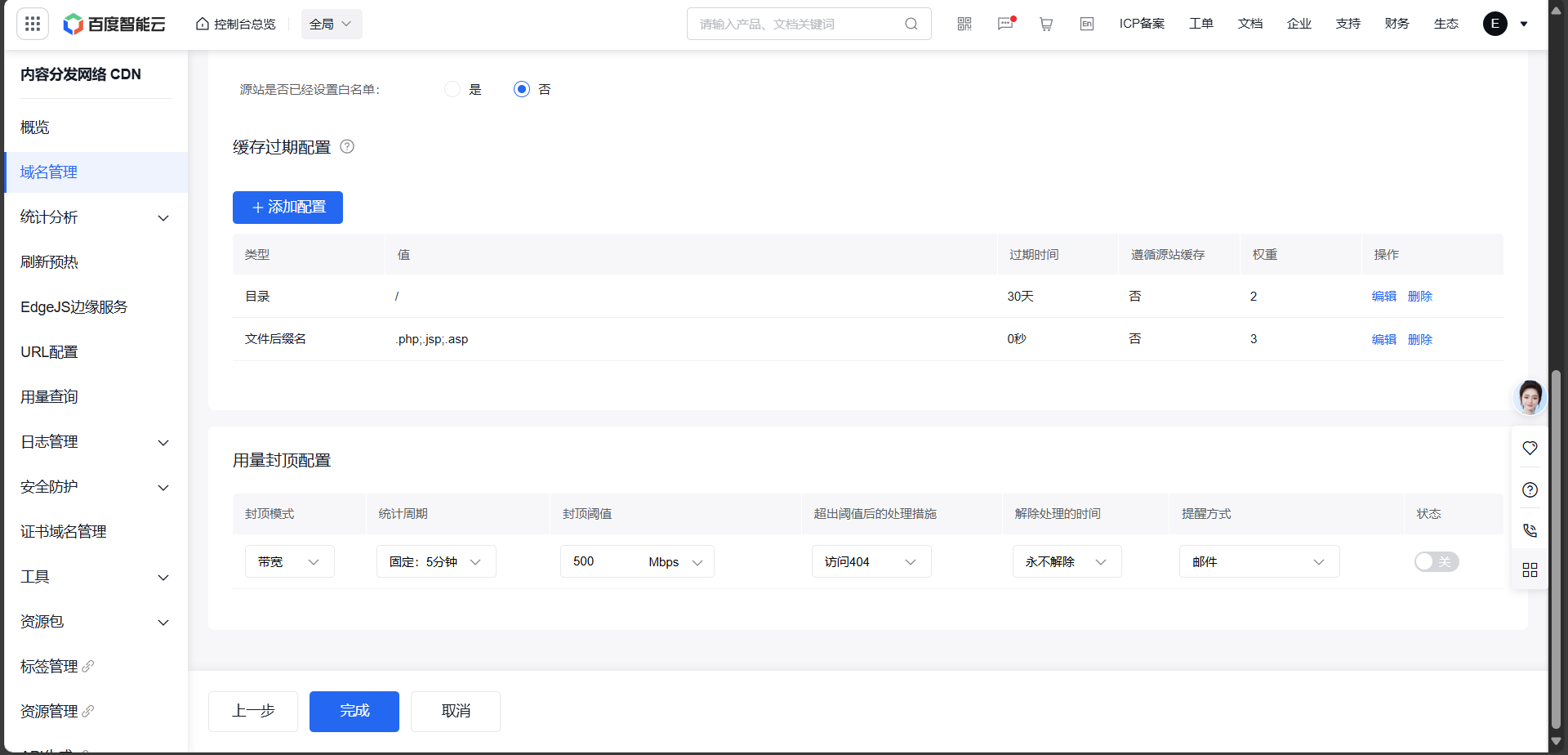Open the shopping cart icon

click(x=1046, y=24)
